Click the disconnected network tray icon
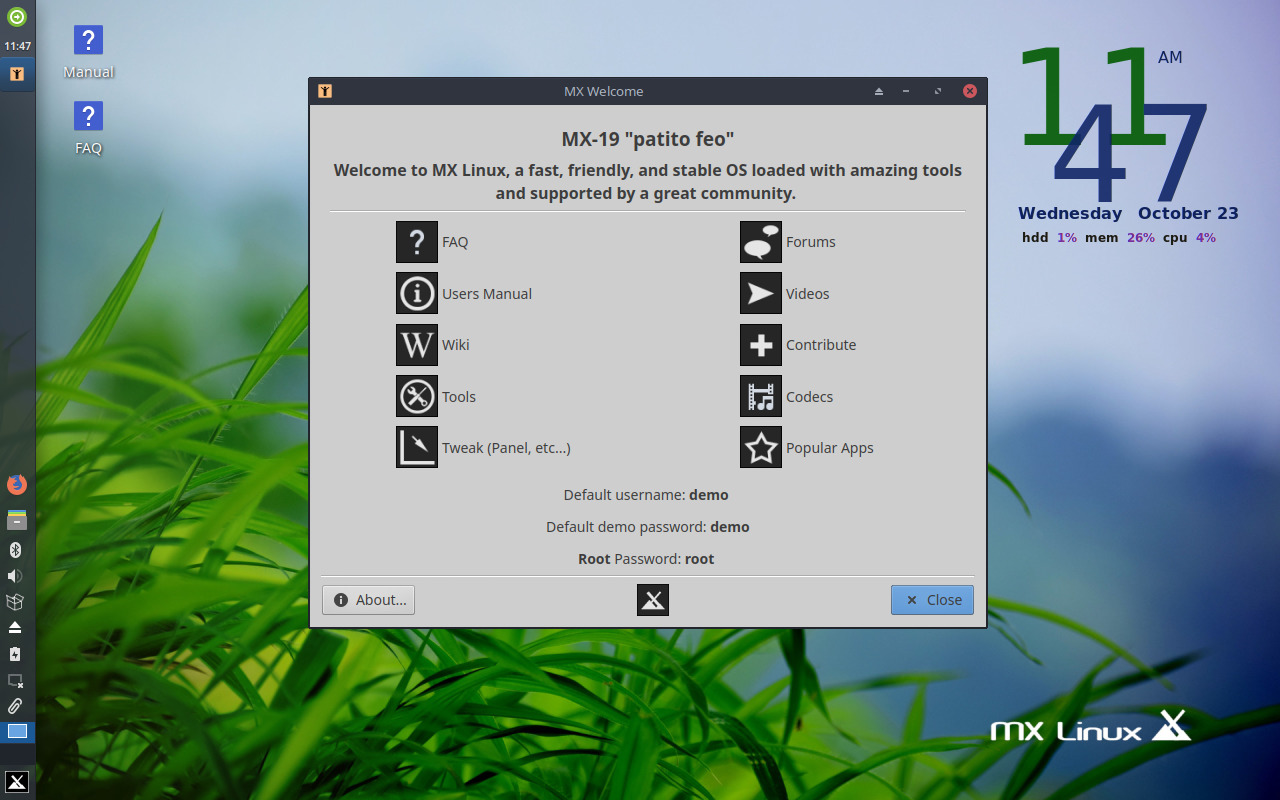Image resolution: width=1280 pixels, height=800 pixels. [15, 680]
